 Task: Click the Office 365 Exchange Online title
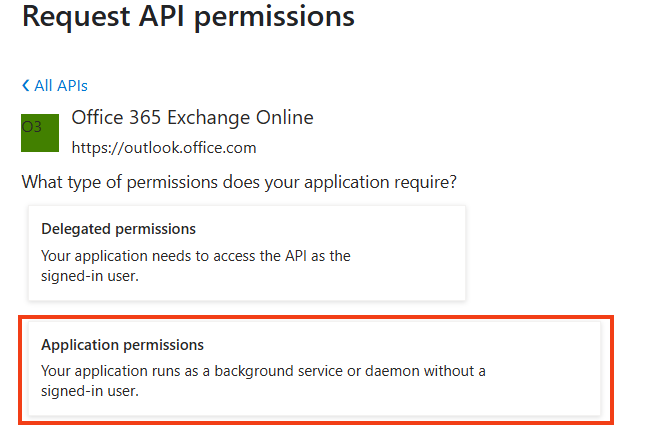click(192, 117)
